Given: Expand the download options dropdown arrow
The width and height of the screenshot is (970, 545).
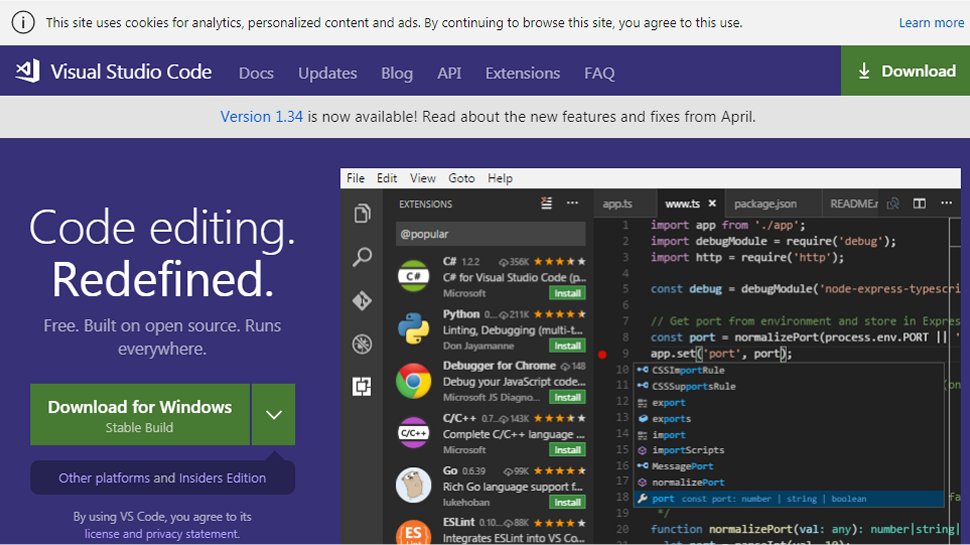Looking at the screenshot, I should pos(273,414).
